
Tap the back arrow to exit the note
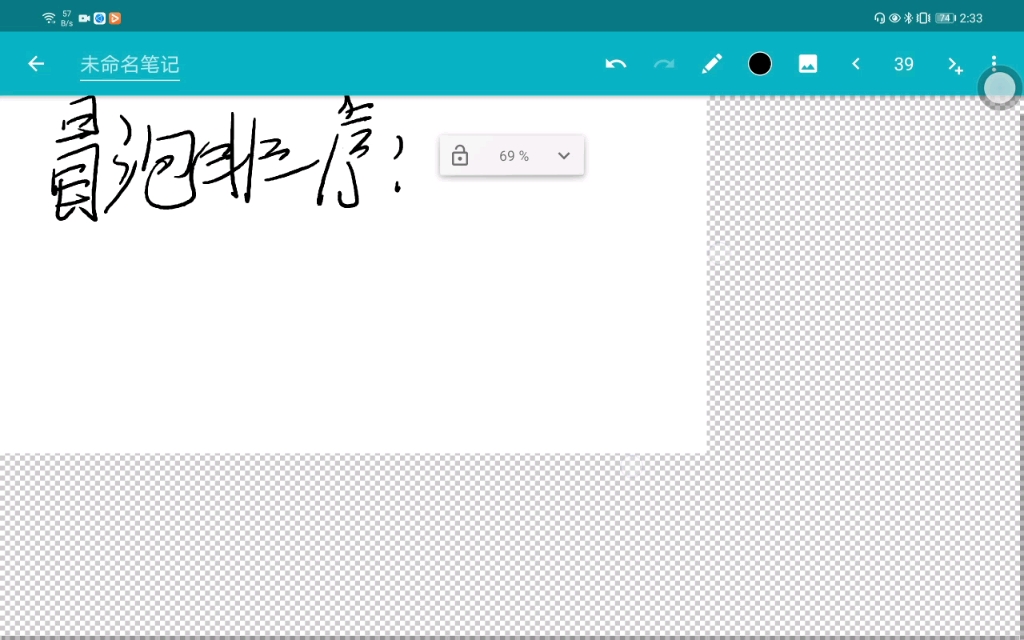pos(36,64)
